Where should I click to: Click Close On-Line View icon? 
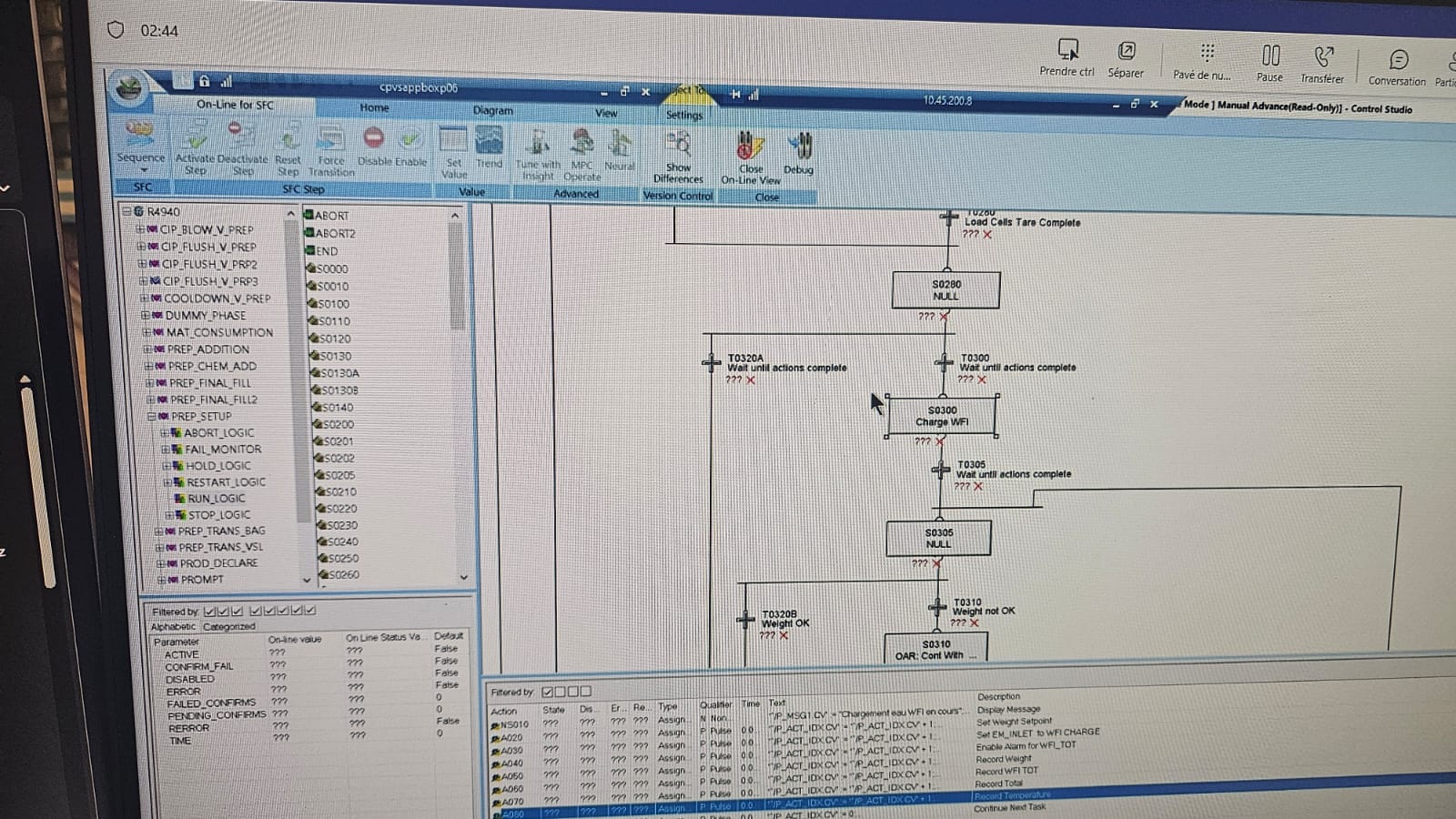click(x=749, y=147)
